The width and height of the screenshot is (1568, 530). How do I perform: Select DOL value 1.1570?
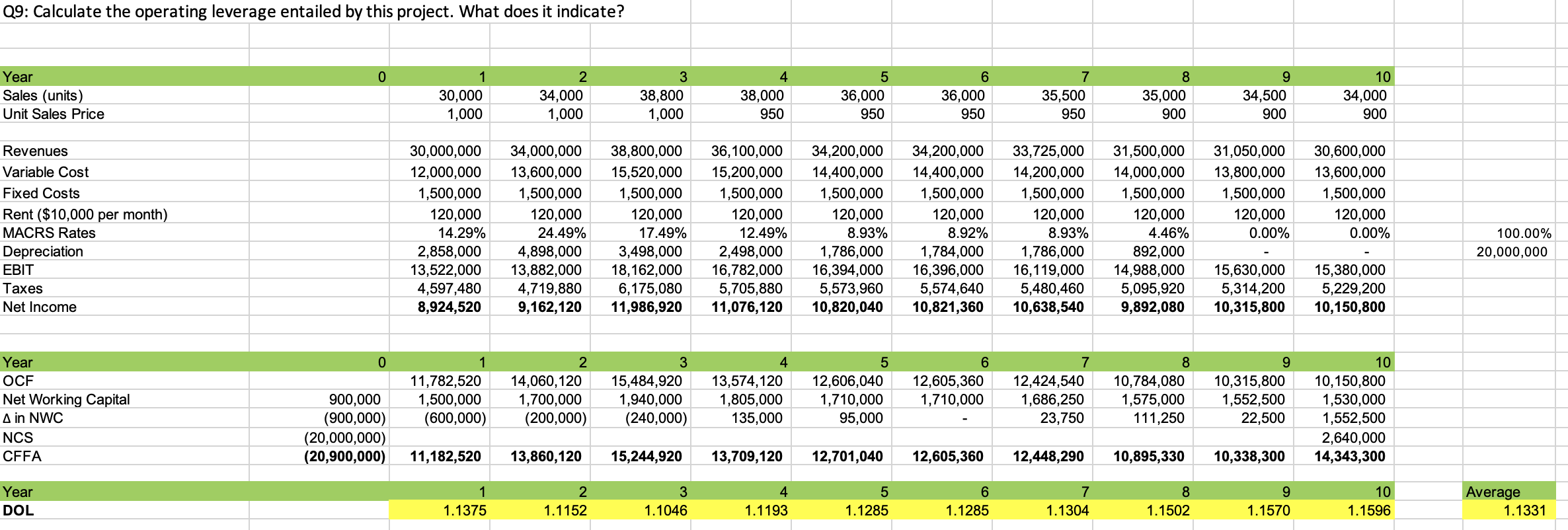pyautogui.click(x=1243, y=510)
